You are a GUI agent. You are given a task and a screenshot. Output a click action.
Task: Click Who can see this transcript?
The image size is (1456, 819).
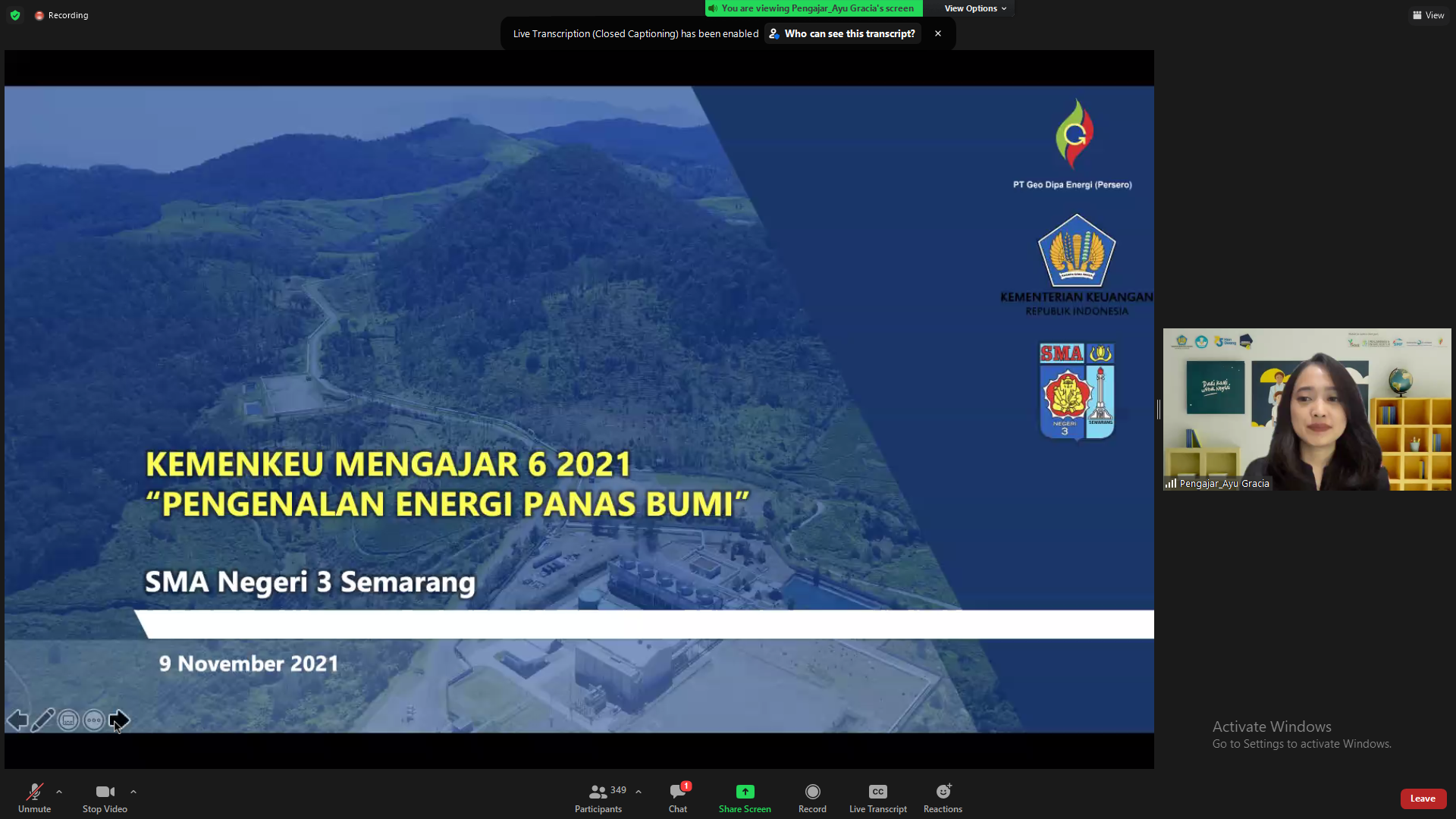(843, 33)
